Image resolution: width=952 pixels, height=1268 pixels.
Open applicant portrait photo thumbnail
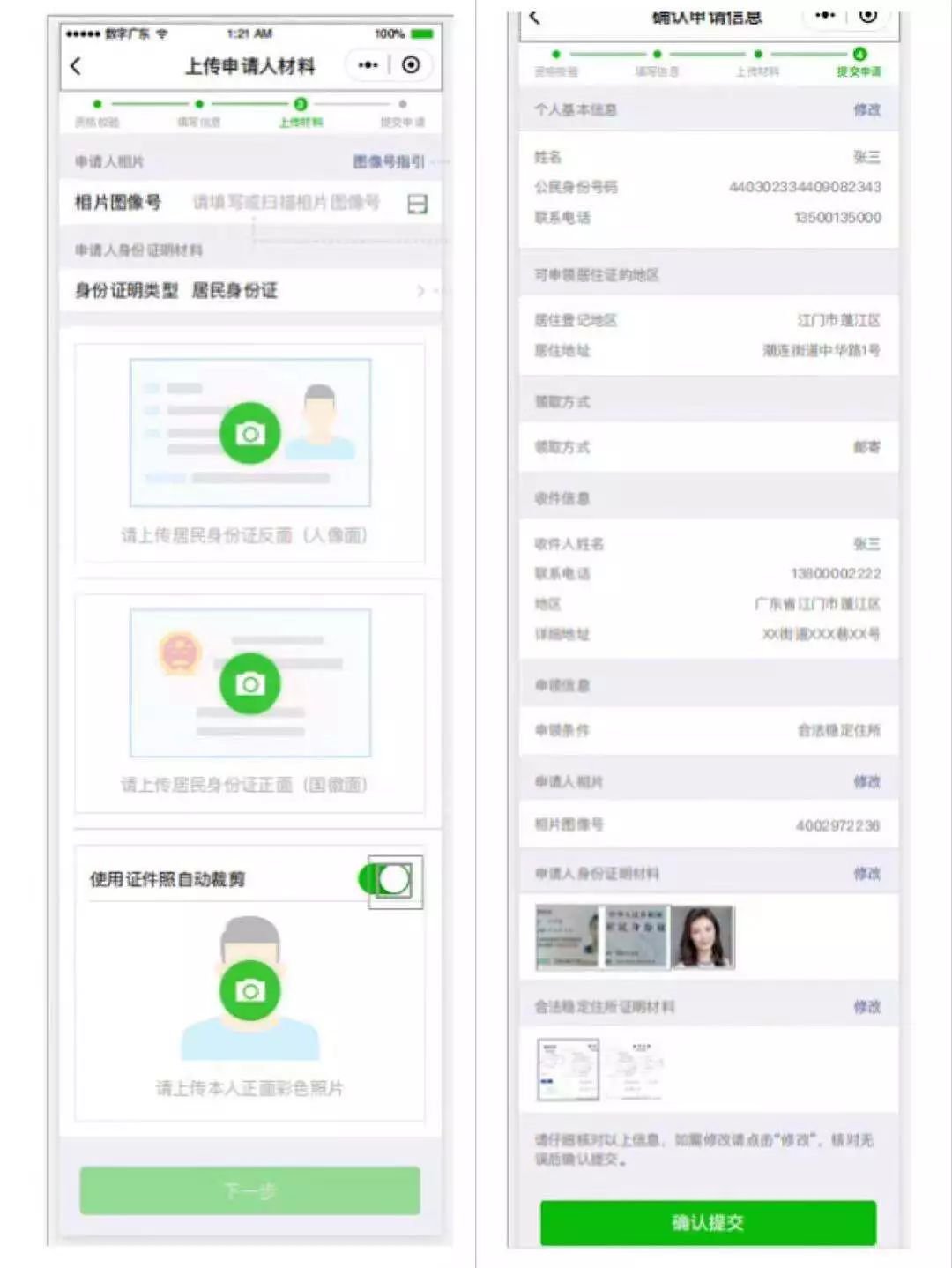coord(703,937)
